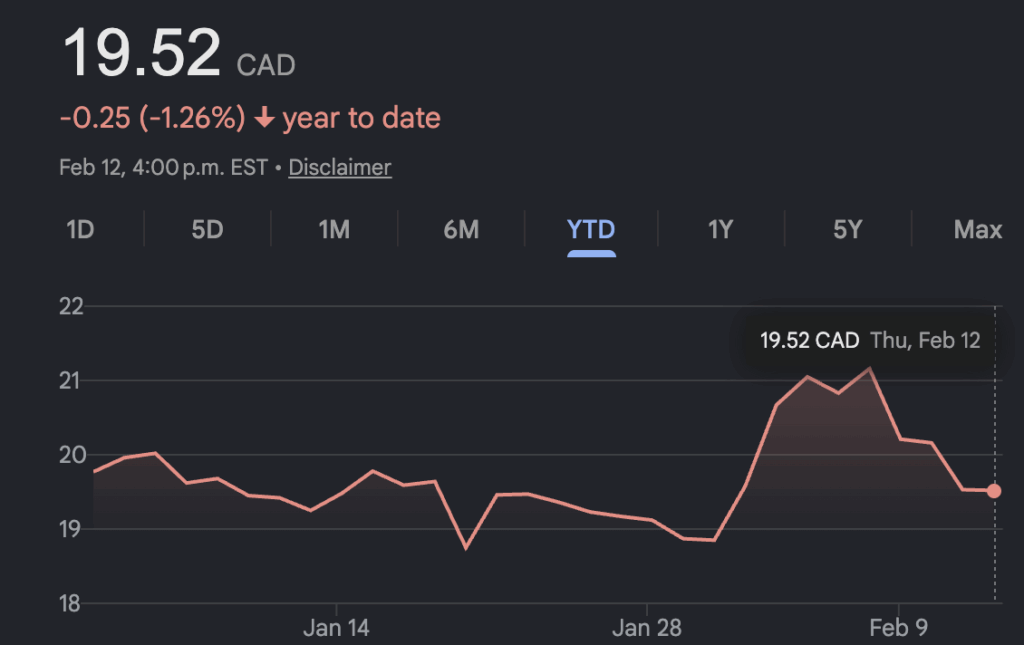The height and width of the screenshot is (645, 1024).
Task: Open the 6M time range
Action: [x=461, y=230]
